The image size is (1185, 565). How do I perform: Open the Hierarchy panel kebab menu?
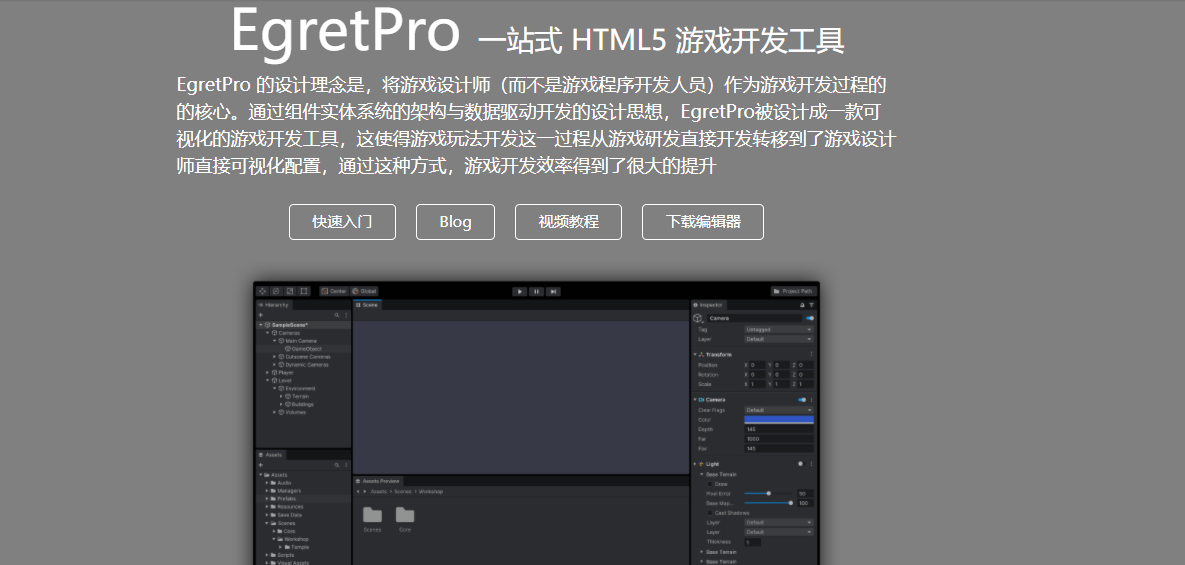click(x=346, y=315)
